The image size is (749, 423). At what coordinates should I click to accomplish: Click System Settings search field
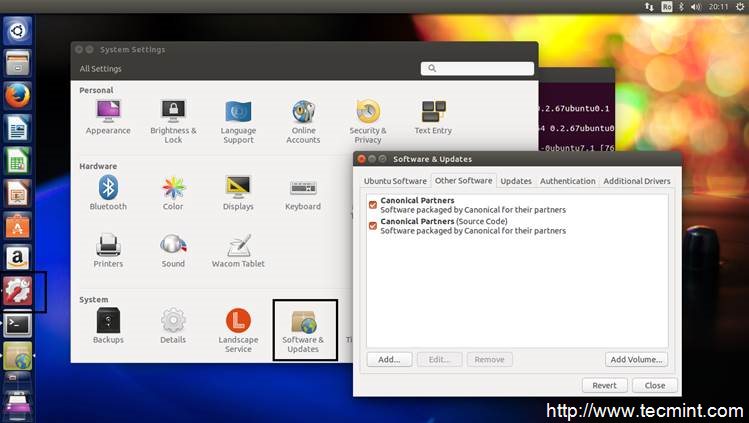click(x=477, y=68)
